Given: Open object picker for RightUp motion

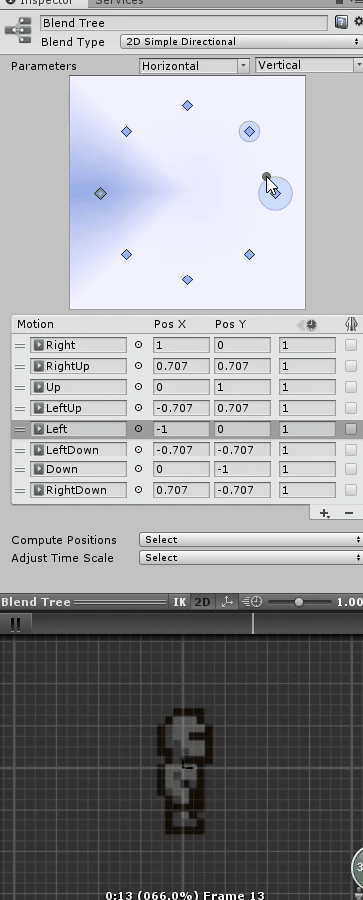Looking at the screenshot, I should click(138, 366).
